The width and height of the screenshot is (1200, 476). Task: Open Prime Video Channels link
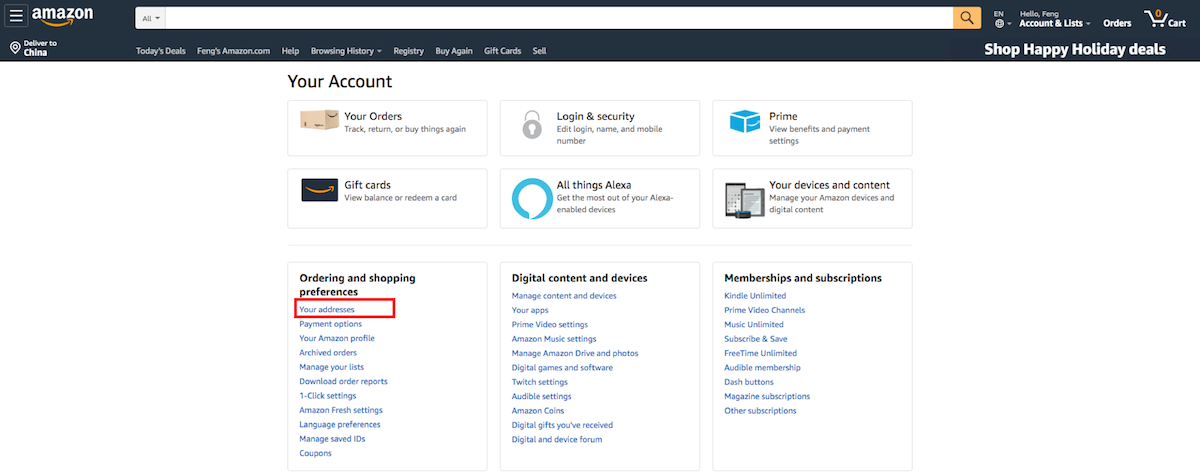point(765,310)
